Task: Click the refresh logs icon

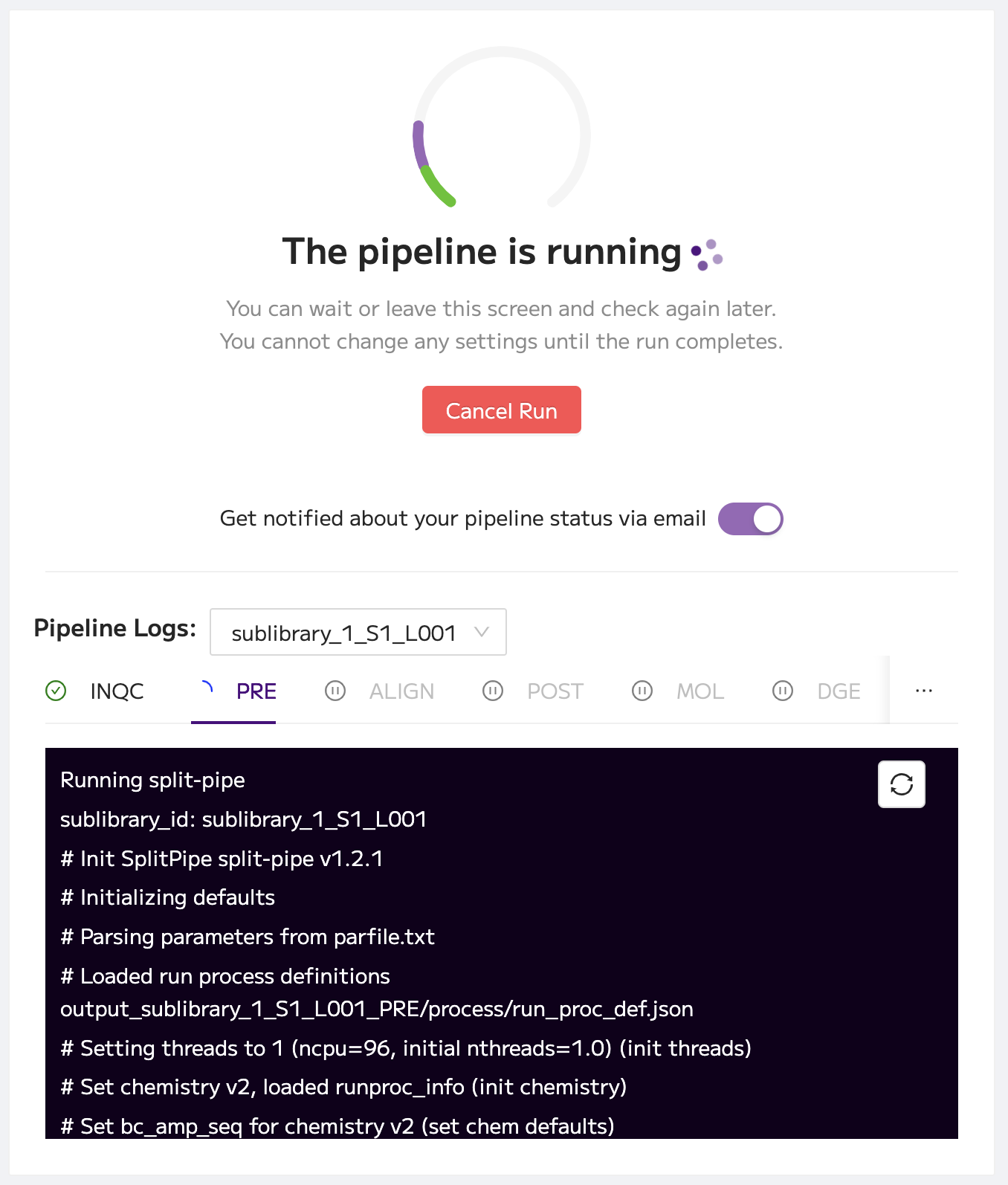Action: [901, 784]
